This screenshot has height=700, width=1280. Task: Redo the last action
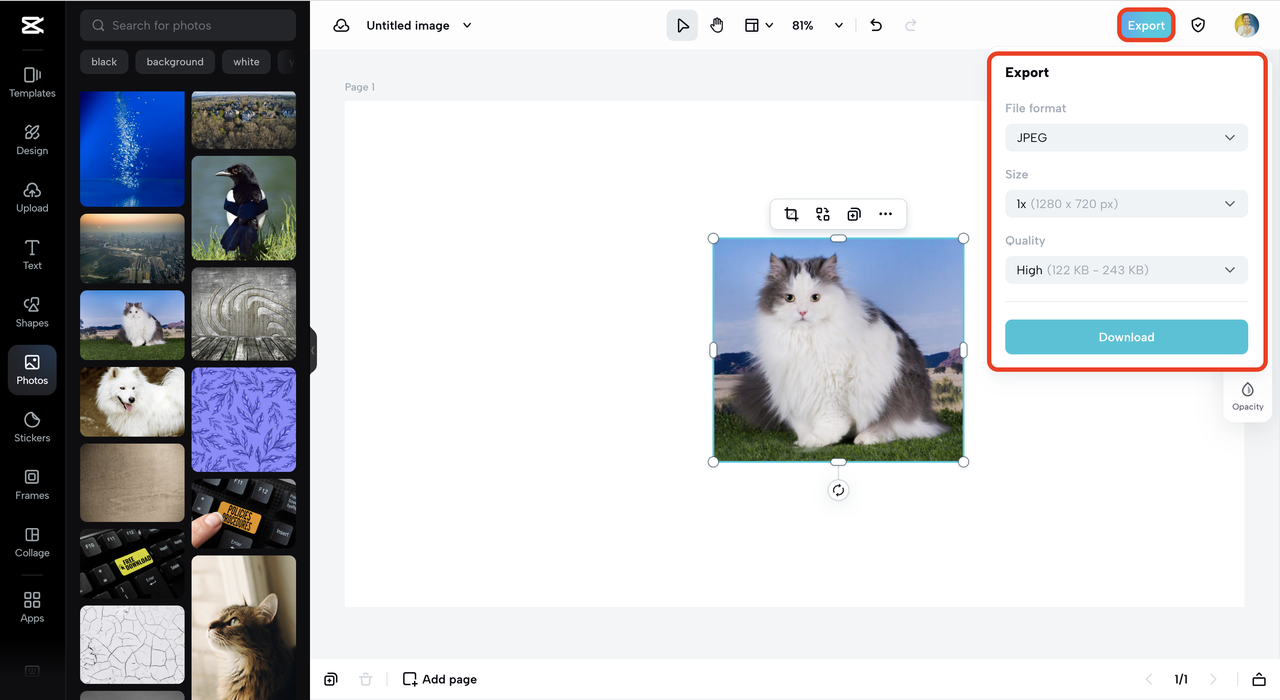[911, 25]
